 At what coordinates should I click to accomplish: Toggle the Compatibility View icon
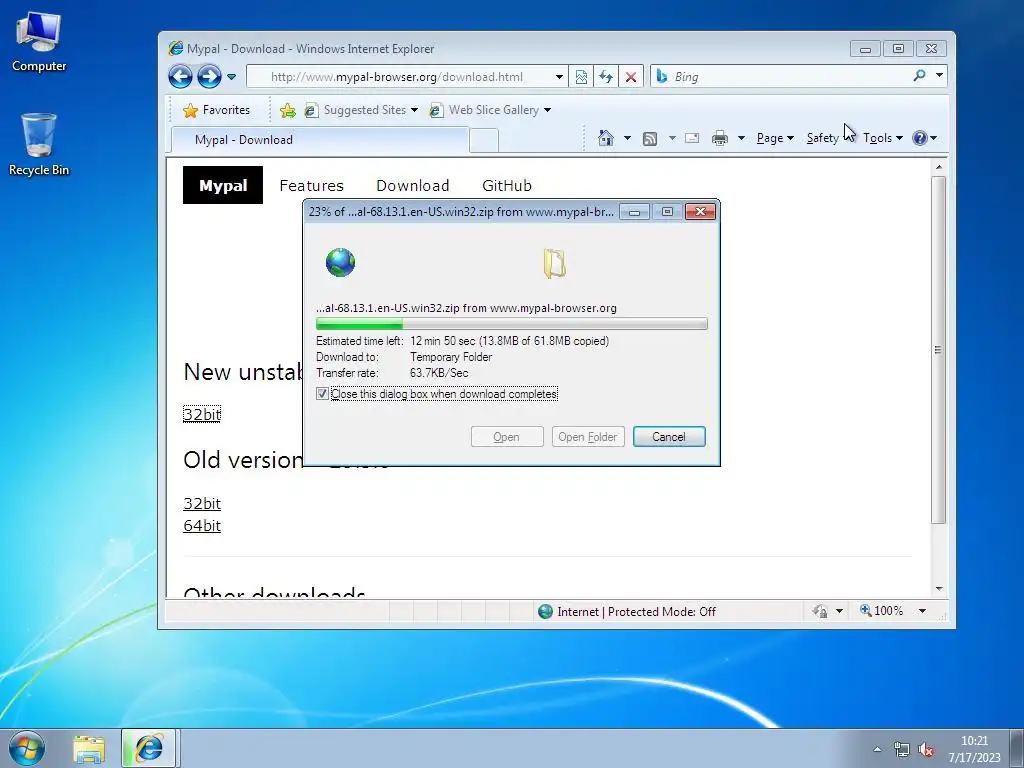coord(581,77)
